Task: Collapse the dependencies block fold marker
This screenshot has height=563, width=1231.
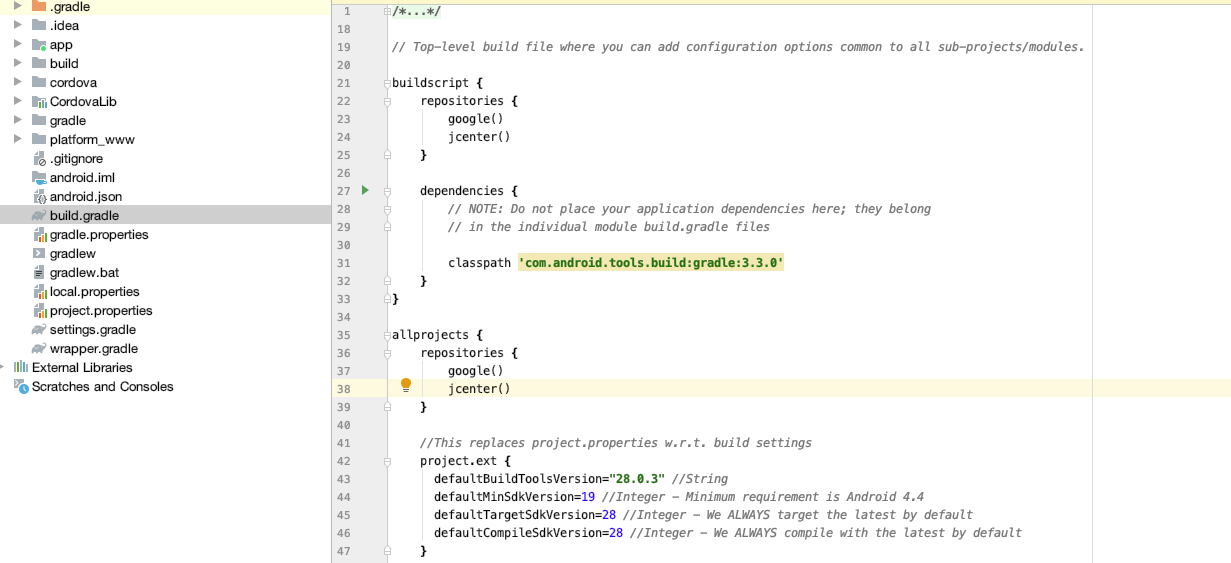Action: coord(387,191)
